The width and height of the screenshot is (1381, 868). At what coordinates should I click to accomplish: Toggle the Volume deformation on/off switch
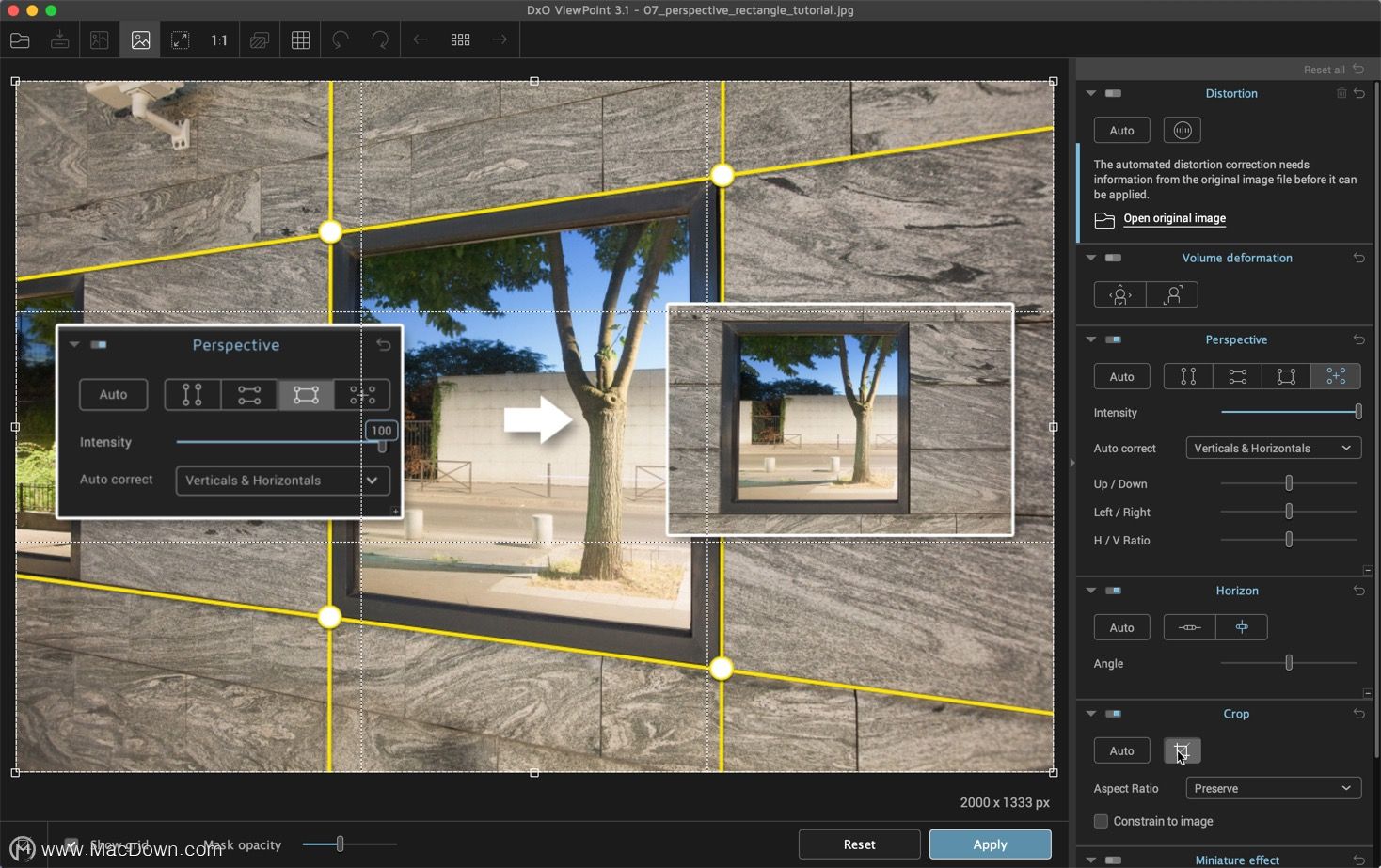pyautogui.click(x=1114, y=258)
